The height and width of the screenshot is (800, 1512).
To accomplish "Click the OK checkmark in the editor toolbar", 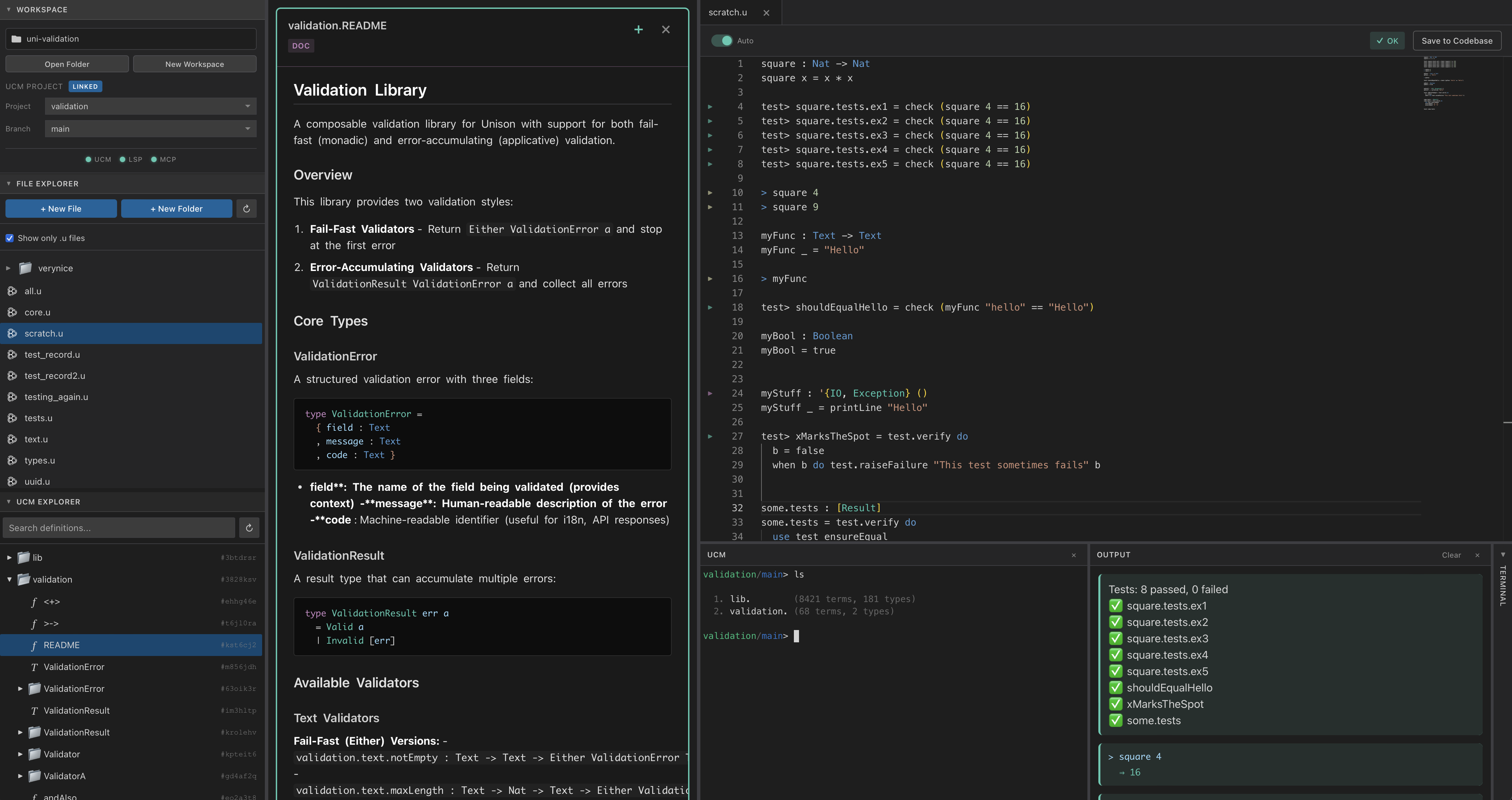I will (x=1386, y=41).
